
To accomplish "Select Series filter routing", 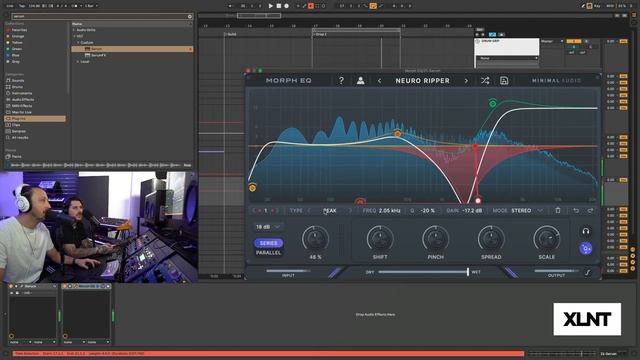I will click(x=269, y=243).
